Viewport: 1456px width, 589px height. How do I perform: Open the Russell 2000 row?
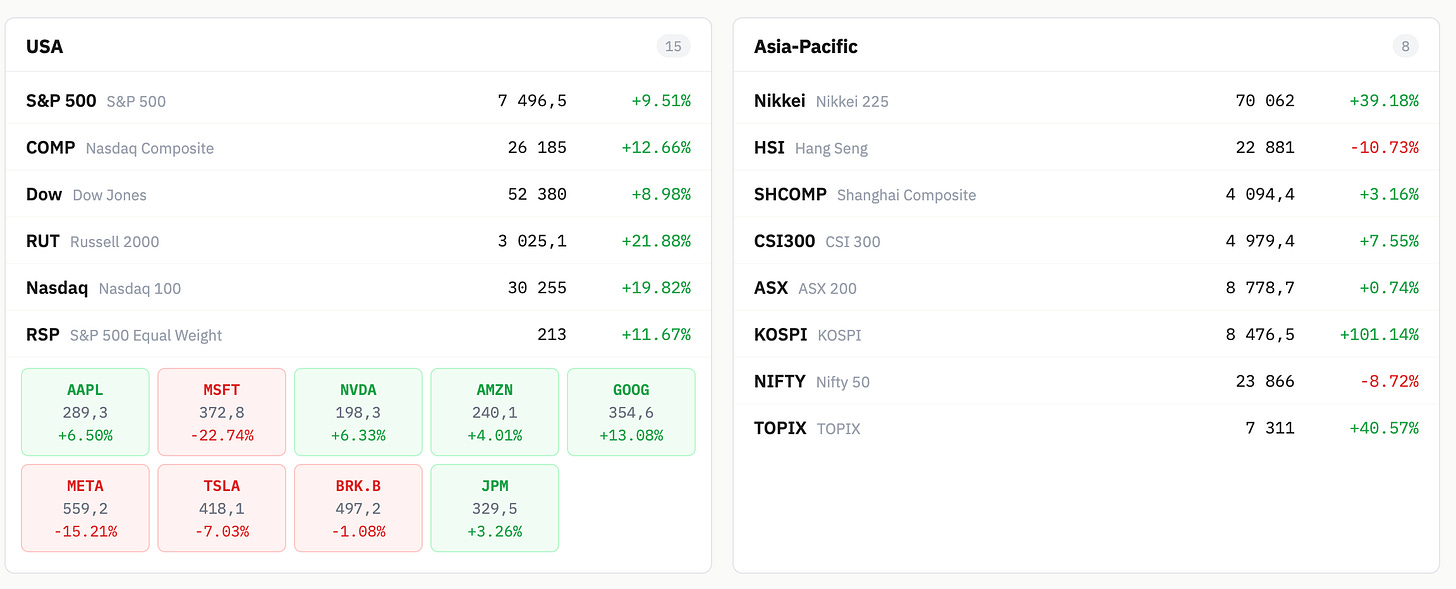pos(358,241)
